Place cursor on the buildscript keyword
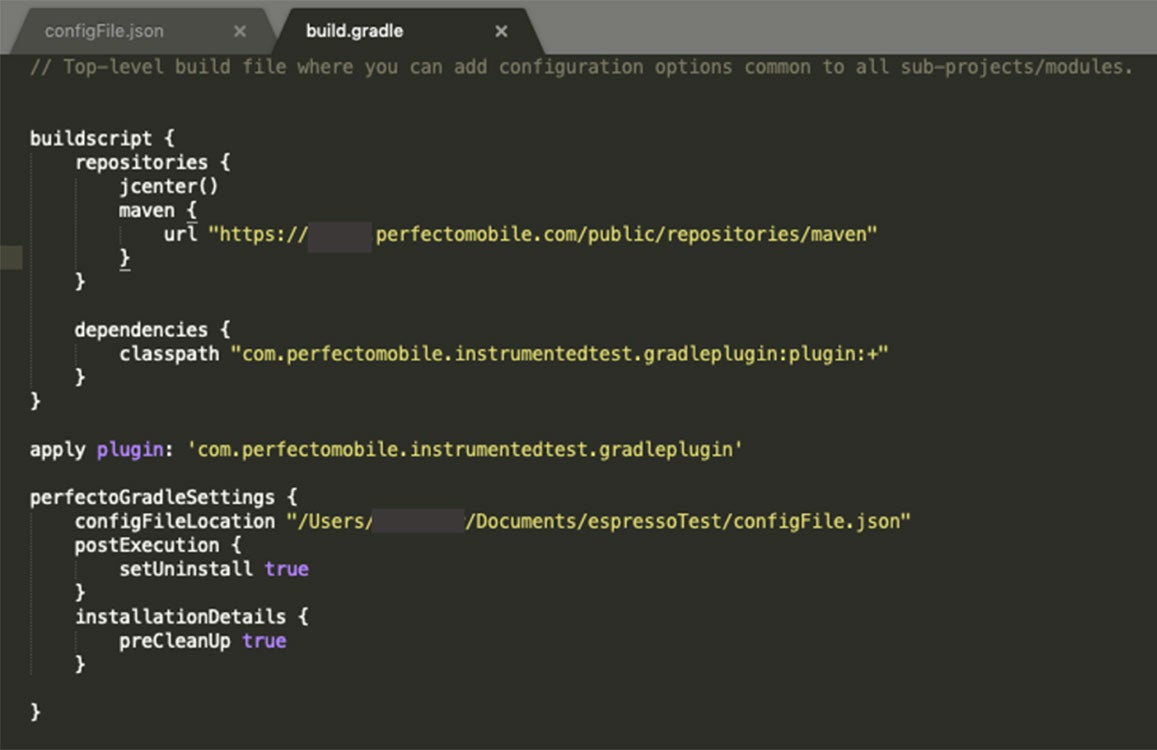The width and height of the screenshot is (1157, 750). point(91,138)
